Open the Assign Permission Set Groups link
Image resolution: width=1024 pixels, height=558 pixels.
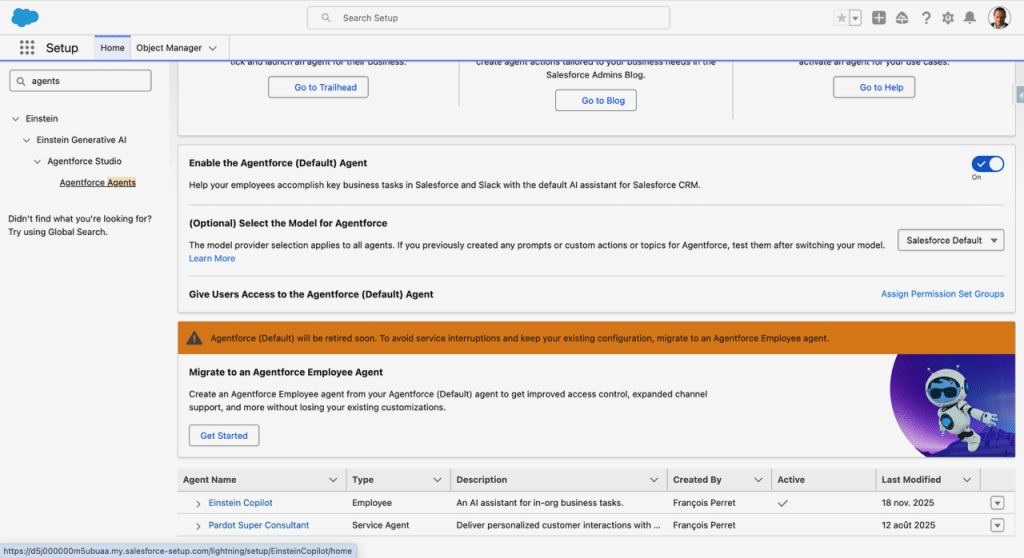pos(942,295)
